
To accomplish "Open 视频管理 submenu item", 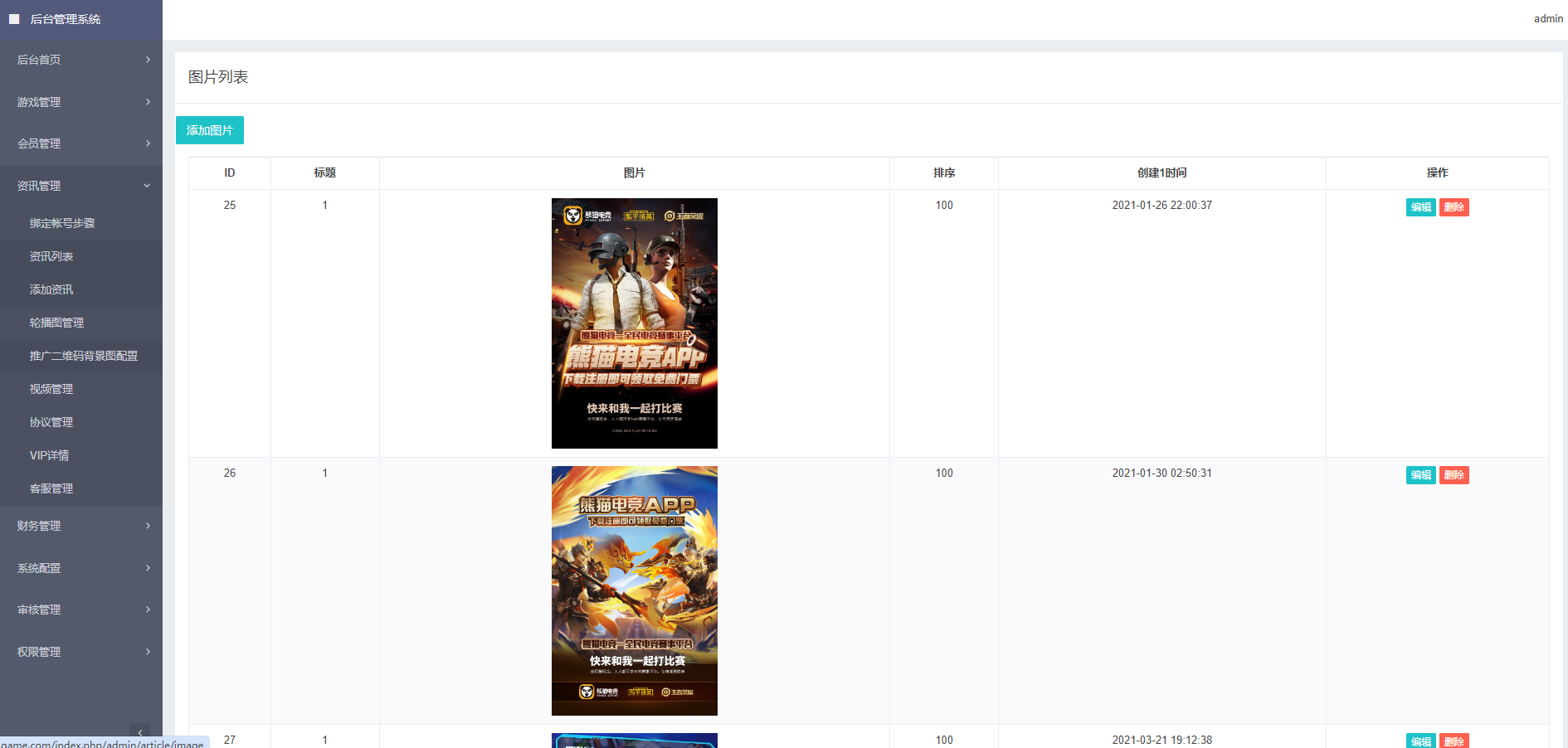I will coord(51,389).
